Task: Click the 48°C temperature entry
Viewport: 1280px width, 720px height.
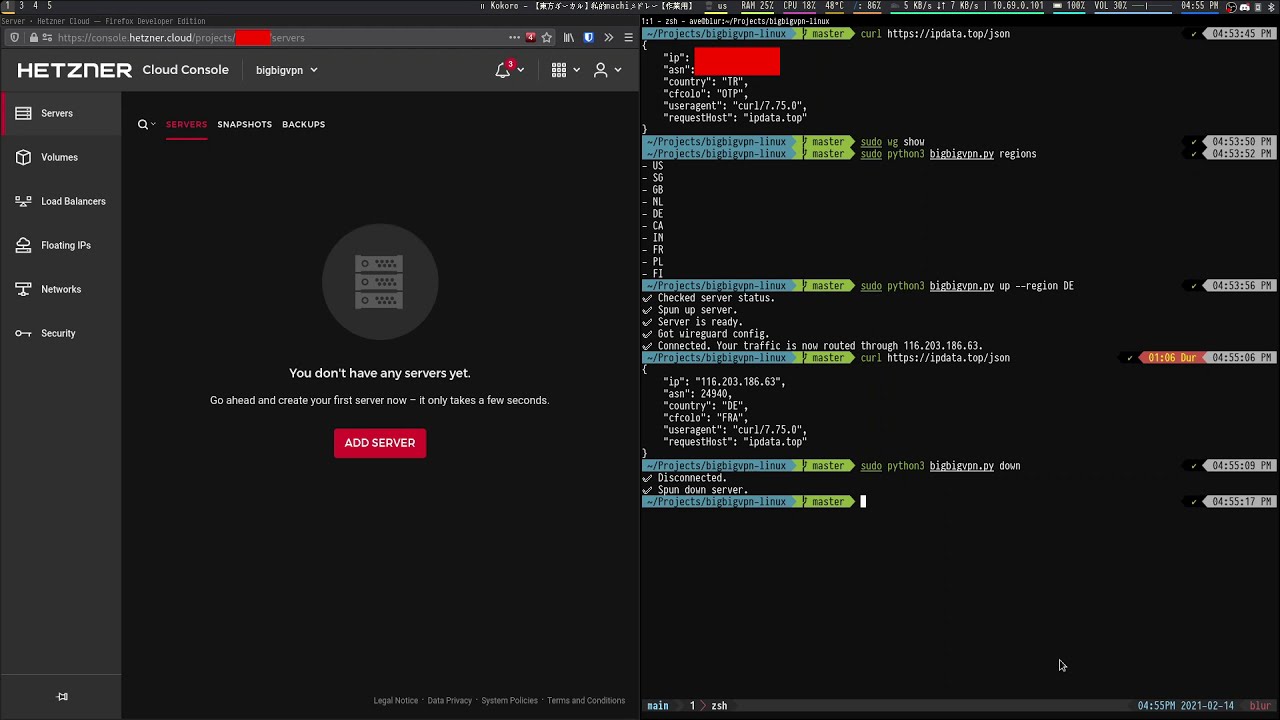Action: (x=835, y=6)
